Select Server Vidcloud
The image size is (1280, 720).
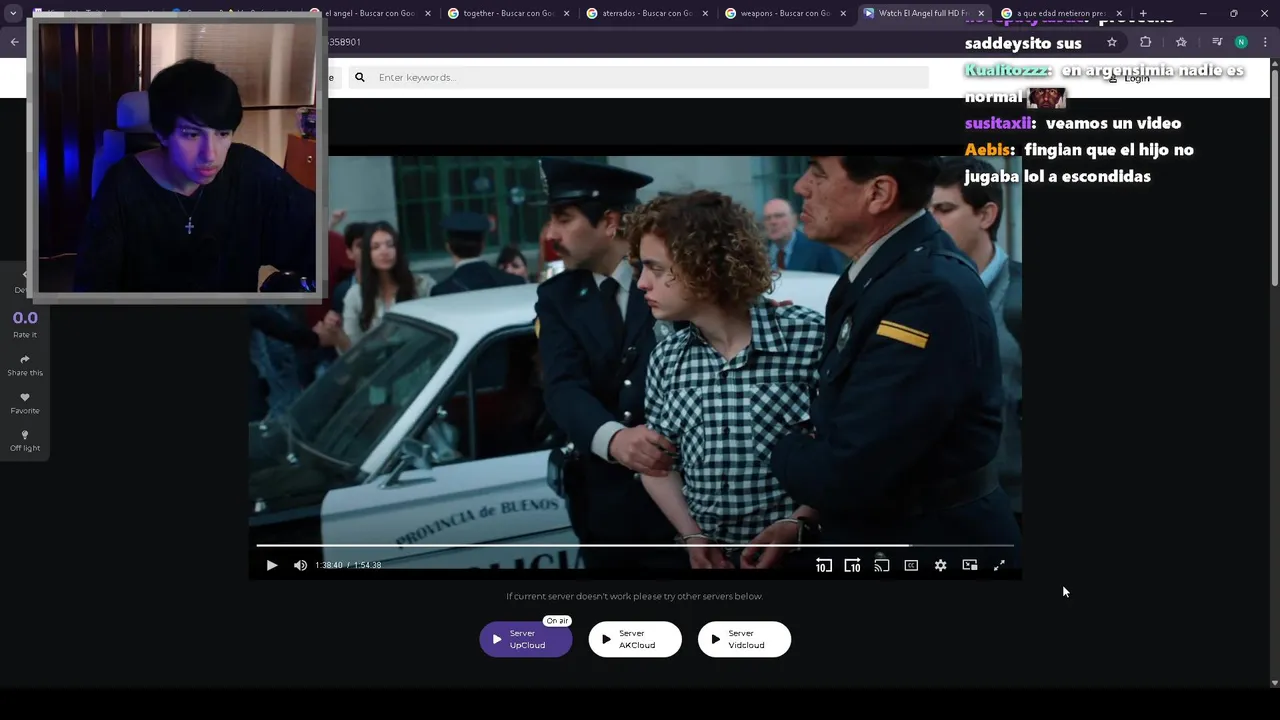(744, 639)
